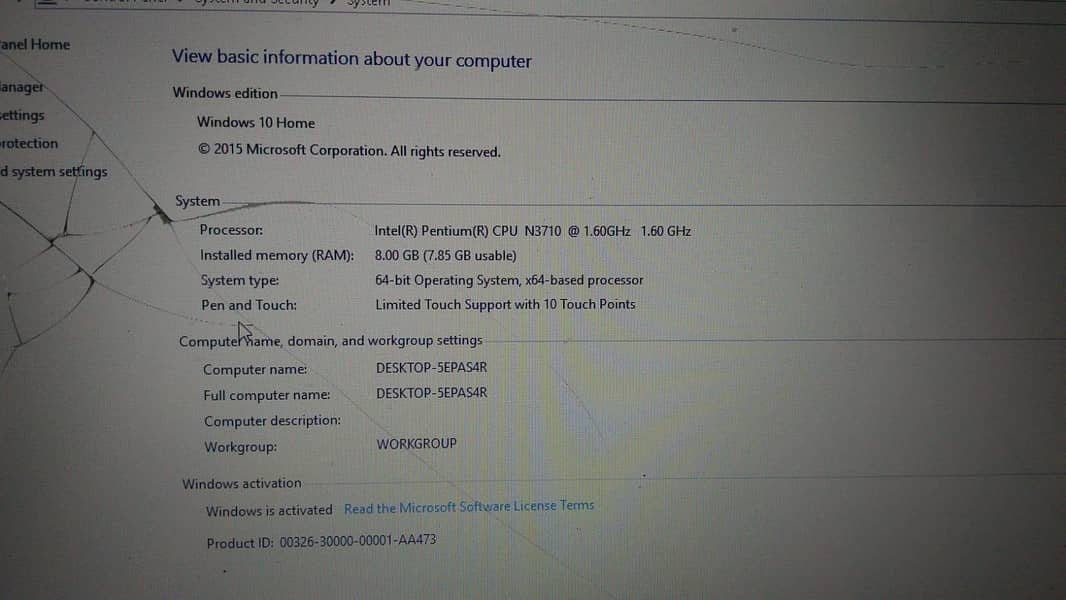Click the 'Processor:' label
Screen dimensions: 1066x600
point(231,230)
